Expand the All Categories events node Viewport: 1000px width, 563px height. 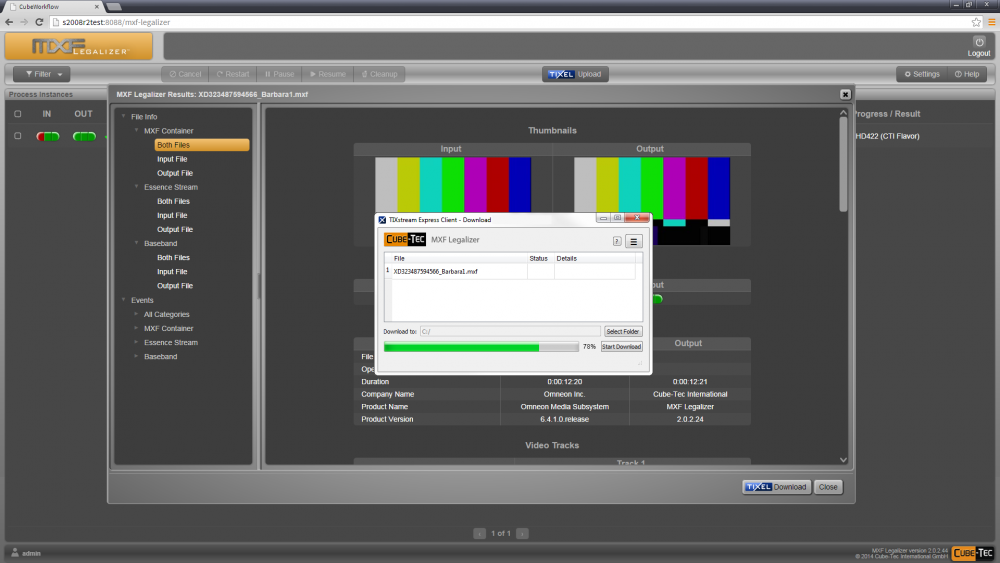(136, 315)
